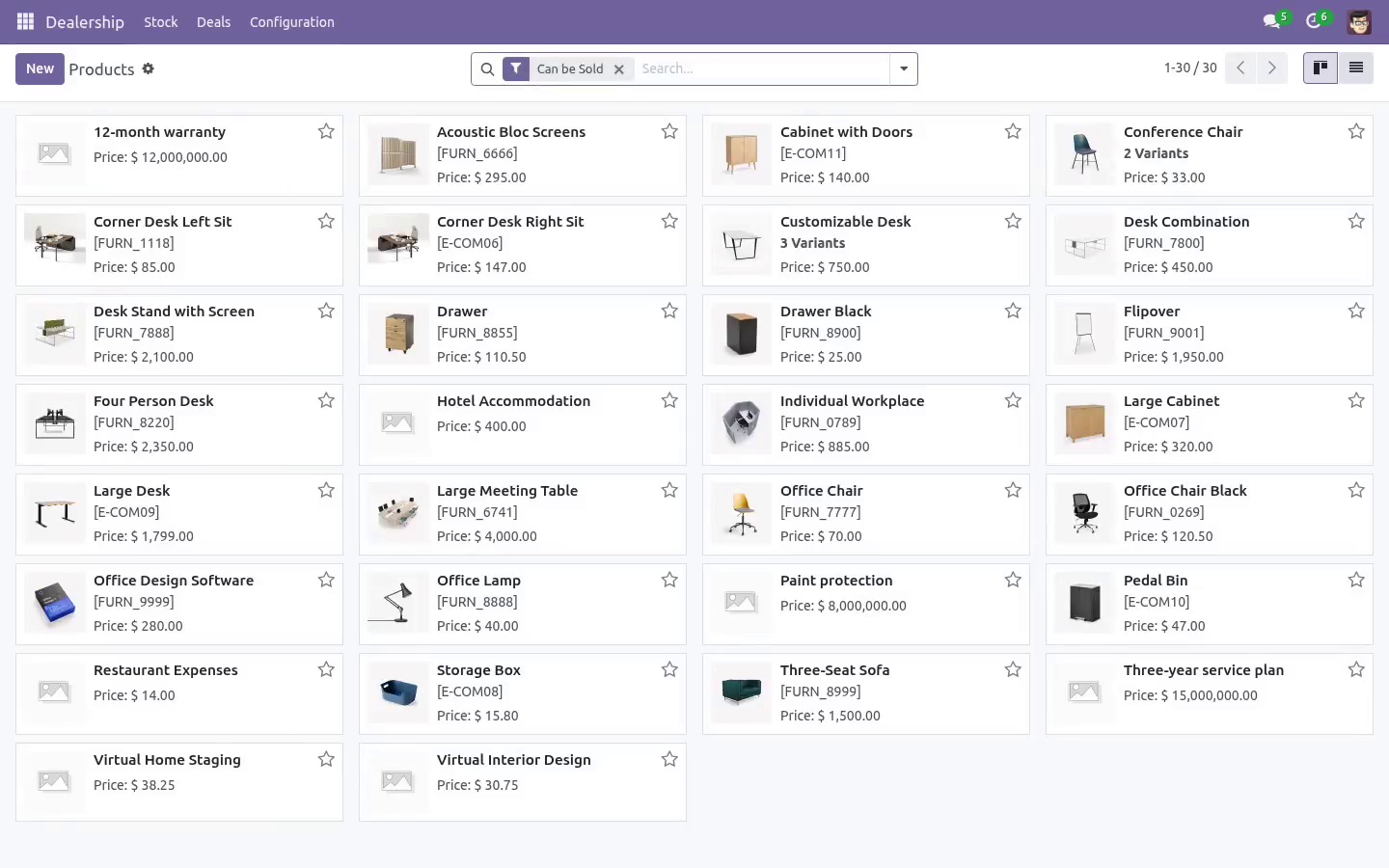Open the Stock menu

coord(161,21)
